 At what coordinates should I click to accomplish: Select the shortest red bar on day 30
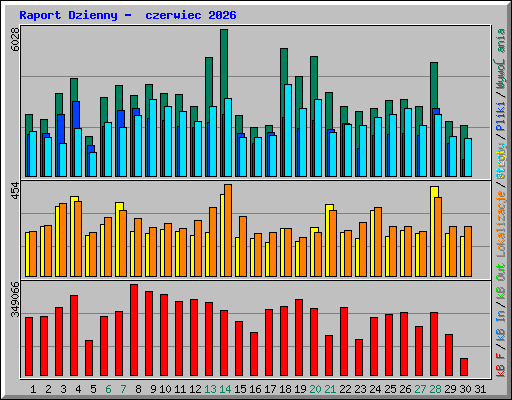(x=464, y=367)
